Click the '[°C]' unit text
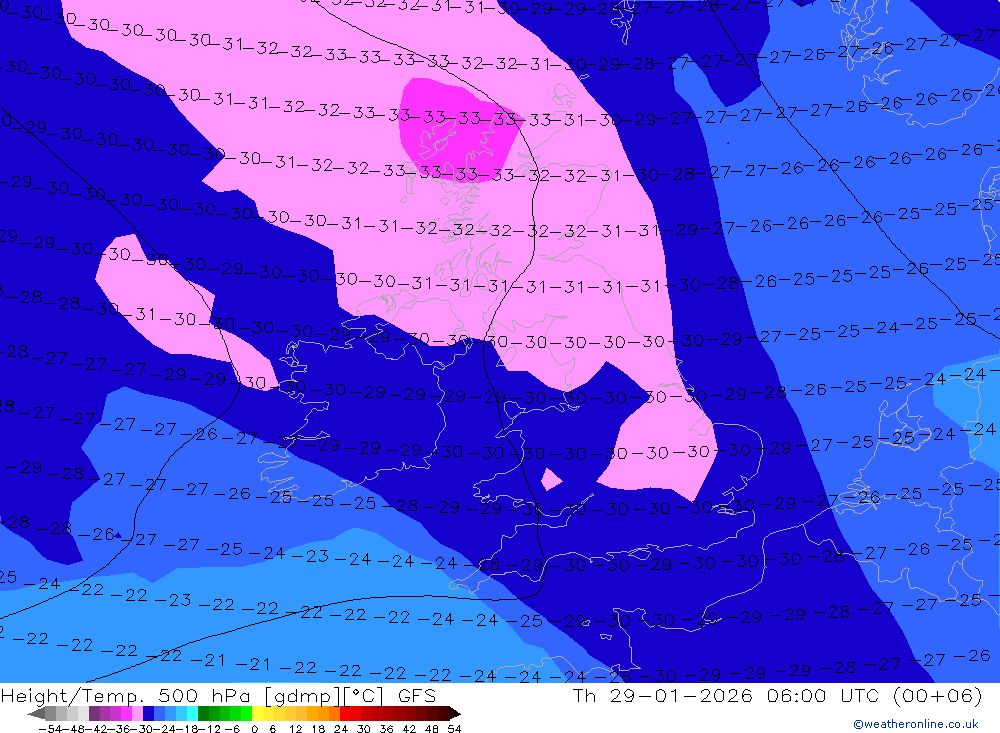Screen dimensions: 1000x733 [365, 696]
